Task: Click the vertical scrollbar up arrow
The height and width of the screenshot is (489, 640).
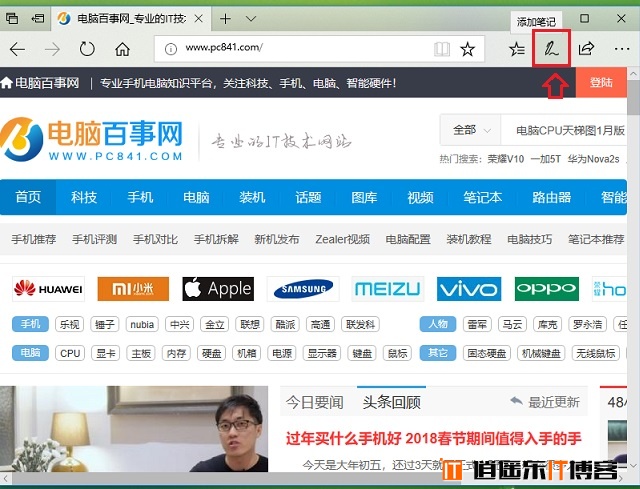Action: (633, 74)
